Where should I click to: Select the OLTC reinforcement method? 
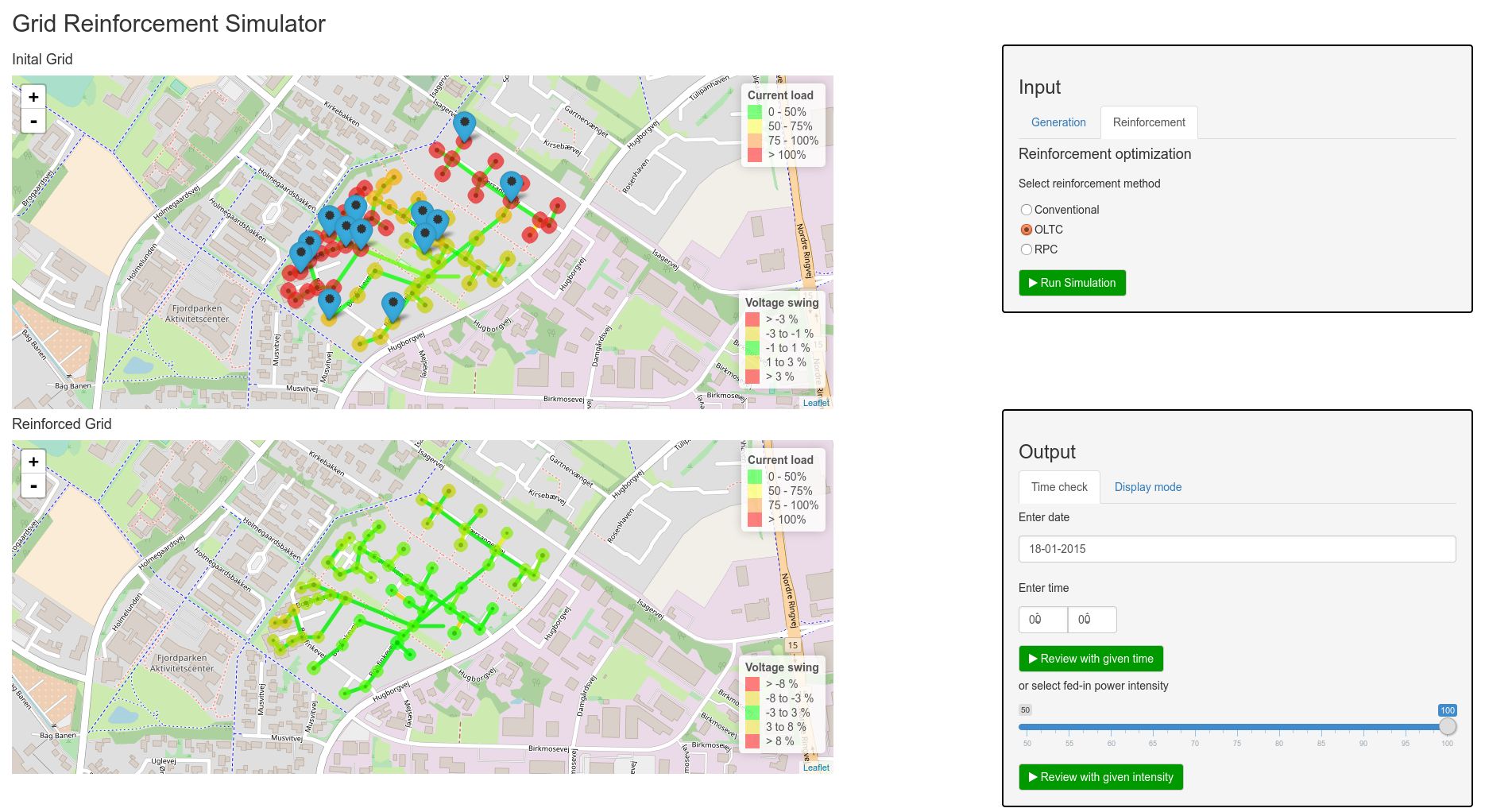1027,230
